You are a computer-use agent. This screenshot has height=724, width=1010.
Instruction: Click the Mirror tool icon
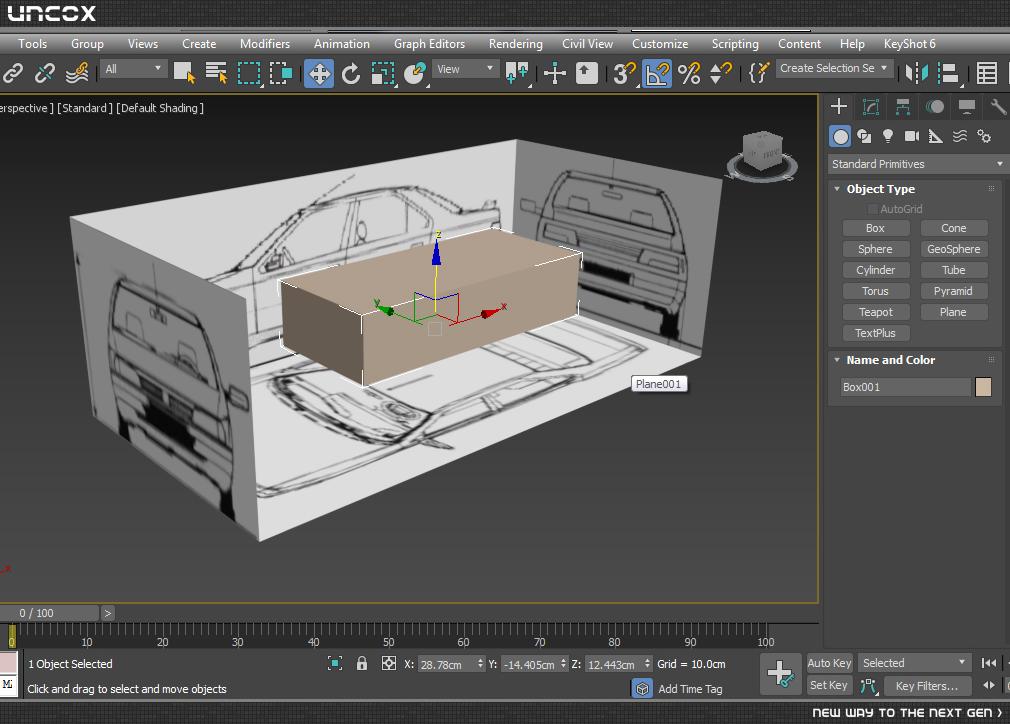point(917,73)
